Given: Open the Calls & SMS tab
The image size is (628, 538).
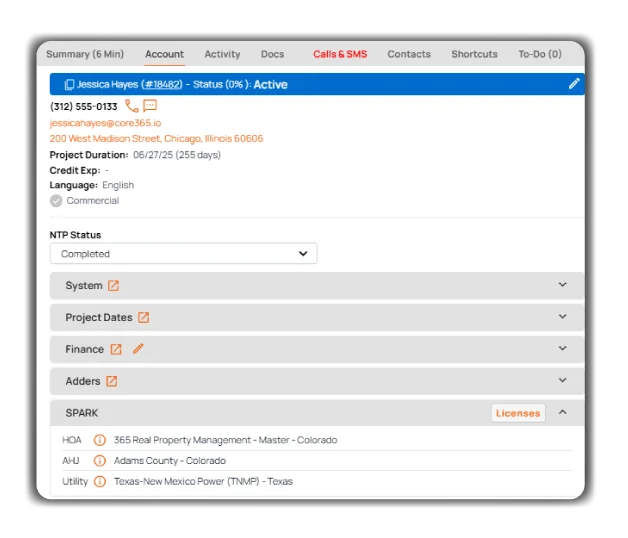Looking at the screenshot, I should [340, 54].
